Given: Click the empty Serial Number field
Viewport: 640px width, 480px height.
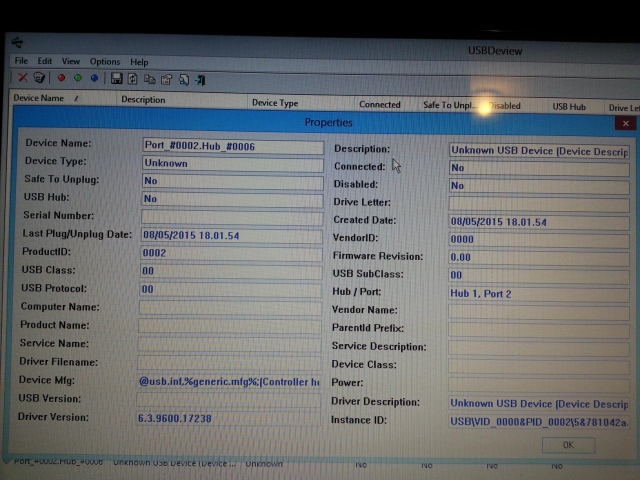Looking at the screenshot, I should pyautogui.click(x=232, y=217).
